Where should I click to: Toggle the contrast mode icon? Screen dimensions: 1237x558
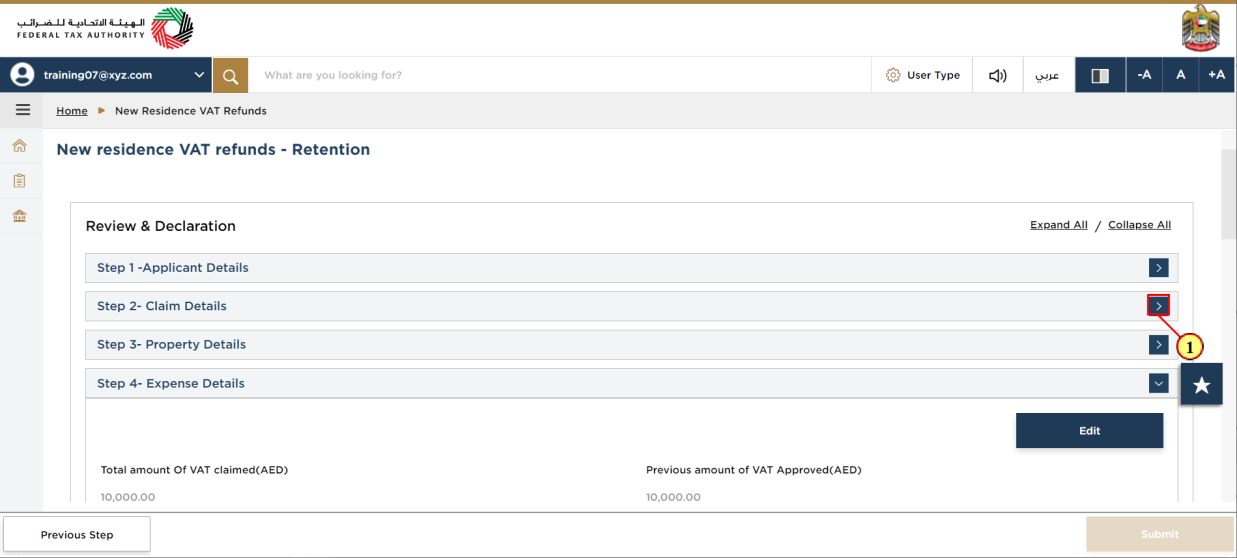tap(1100, 75)
